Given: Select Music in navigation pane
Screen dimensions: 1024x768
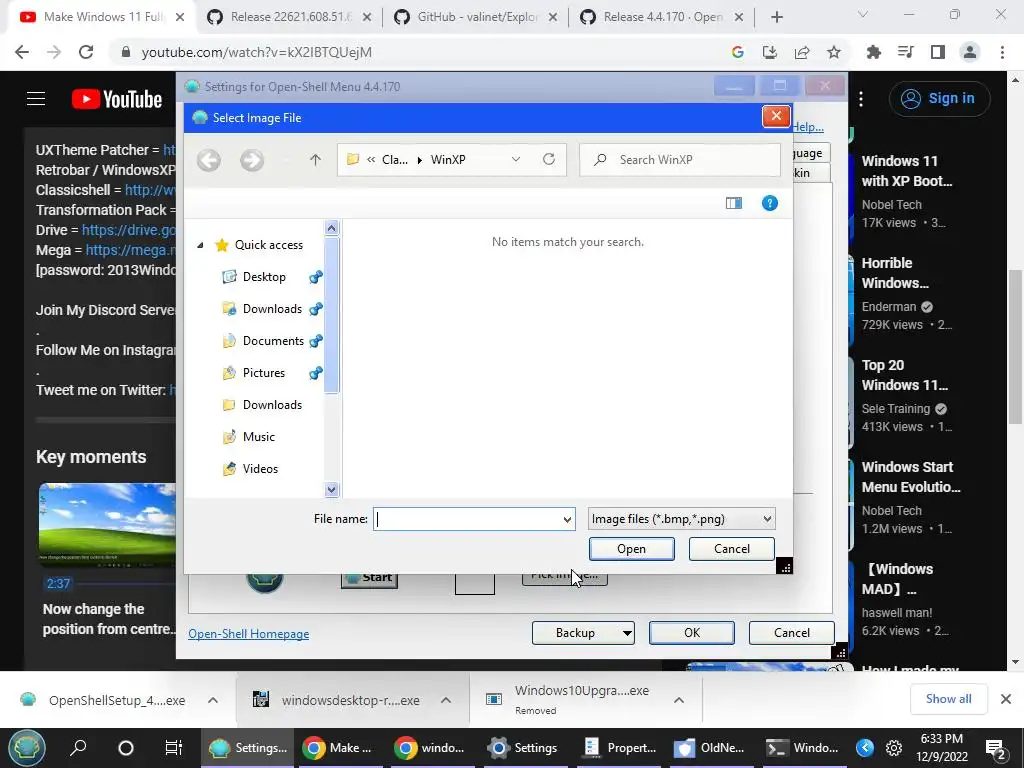Looking at the screenshot, I should pyautogui.click(x=259, y=437).
